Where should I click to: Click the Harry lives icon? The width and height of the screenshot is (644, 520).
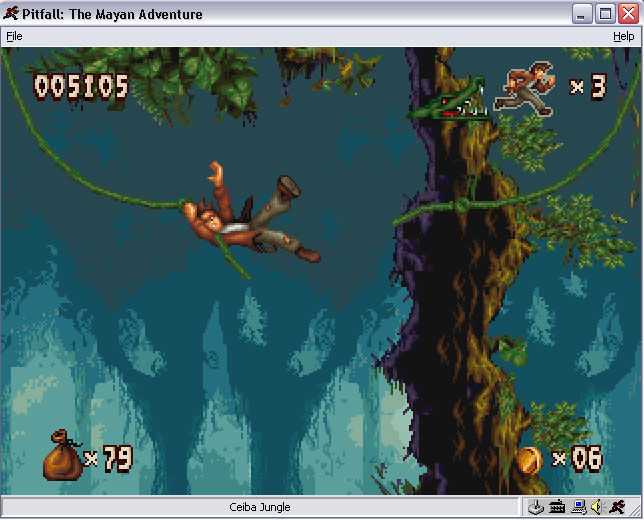tap(529, 88)
